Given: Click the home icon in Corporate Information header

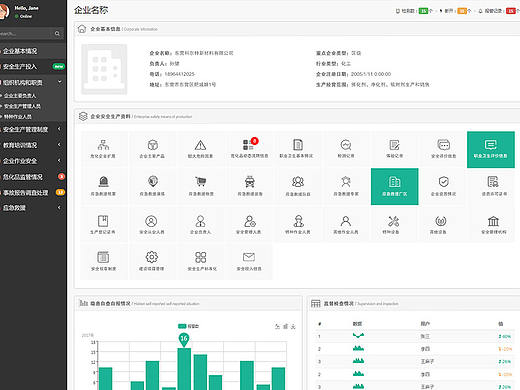Looking at the screenshot, I should [x=82, y=29].
